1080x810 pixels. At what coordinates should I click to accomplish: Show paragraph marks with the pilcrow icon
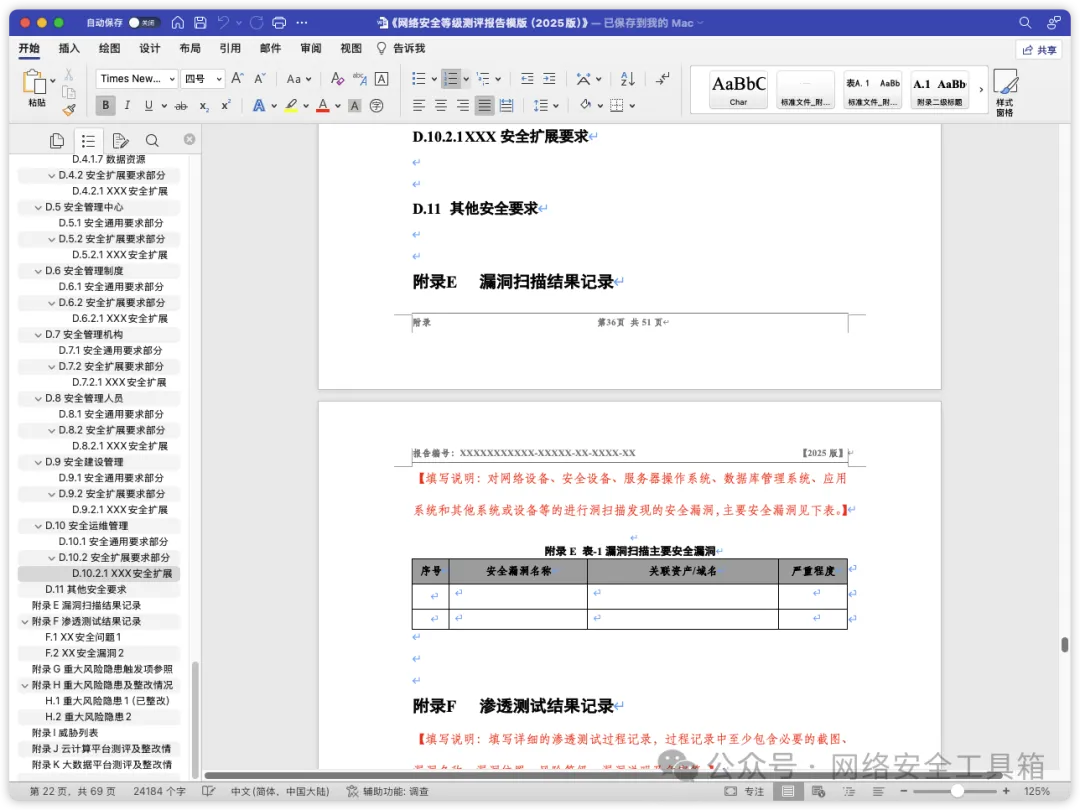662,78
